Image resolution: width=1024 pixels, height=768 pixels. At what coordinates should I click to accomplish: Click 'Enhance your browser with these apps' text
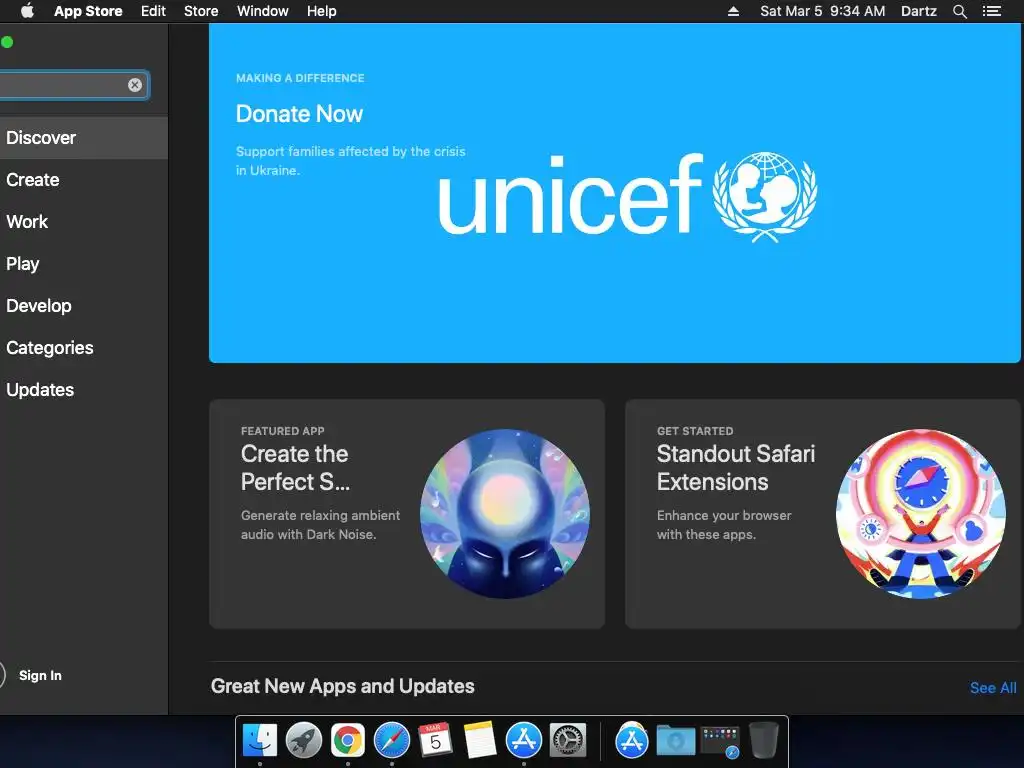tap(724, 525)
